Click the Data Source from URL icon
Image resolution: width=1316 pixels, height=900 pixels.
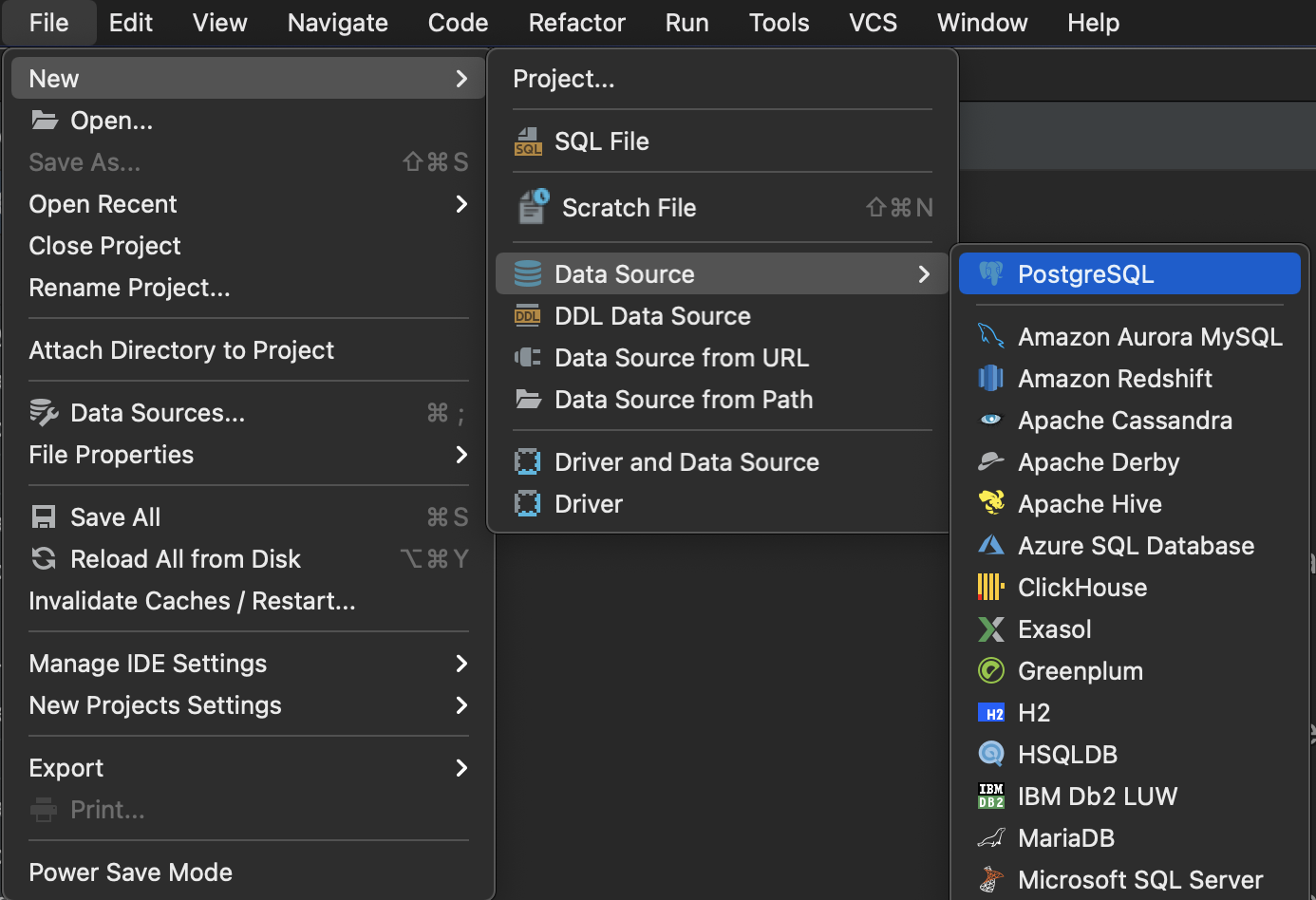[527, 357]
